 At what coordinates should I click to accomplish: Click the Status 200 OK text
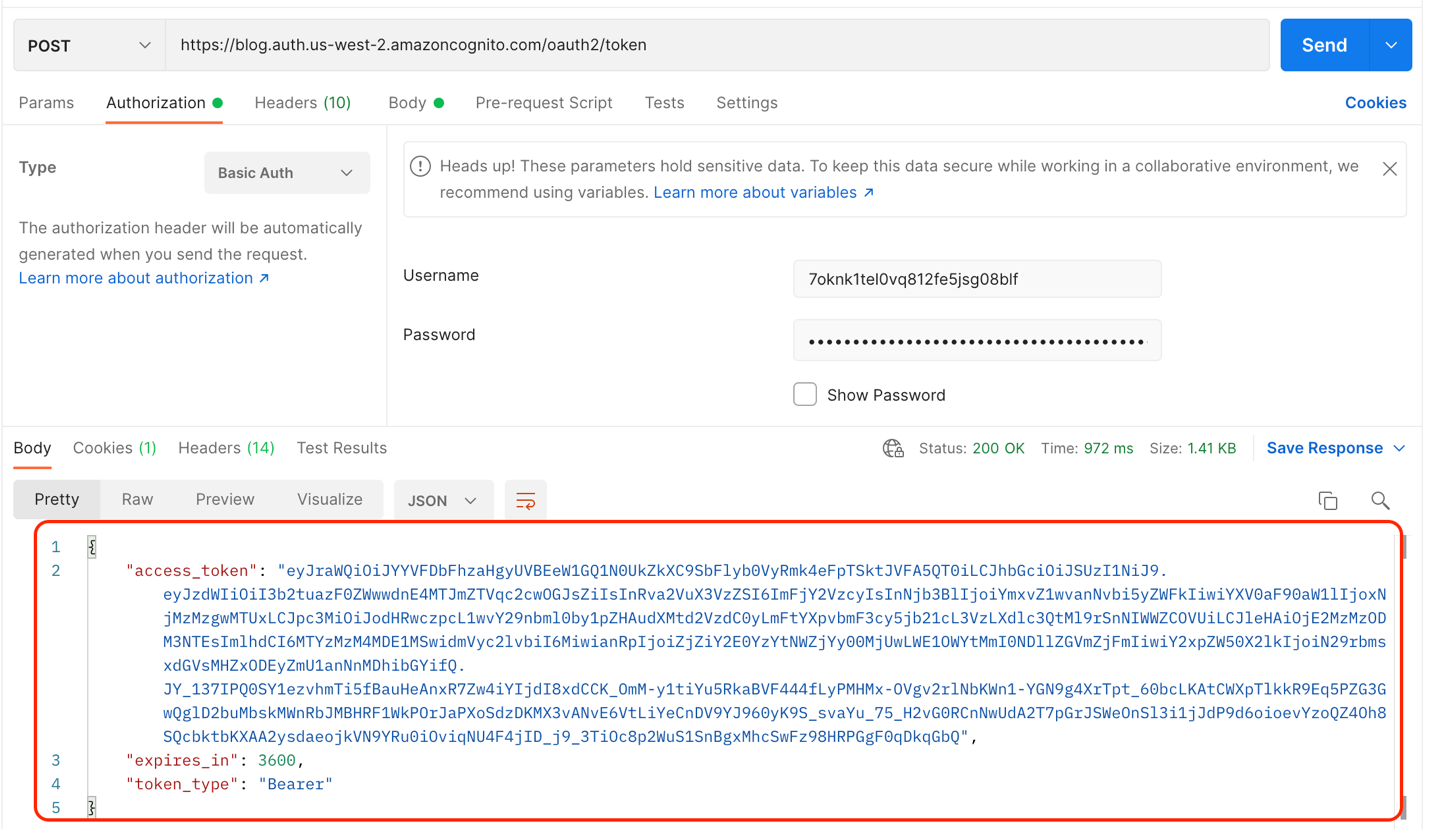coord(971,449)
